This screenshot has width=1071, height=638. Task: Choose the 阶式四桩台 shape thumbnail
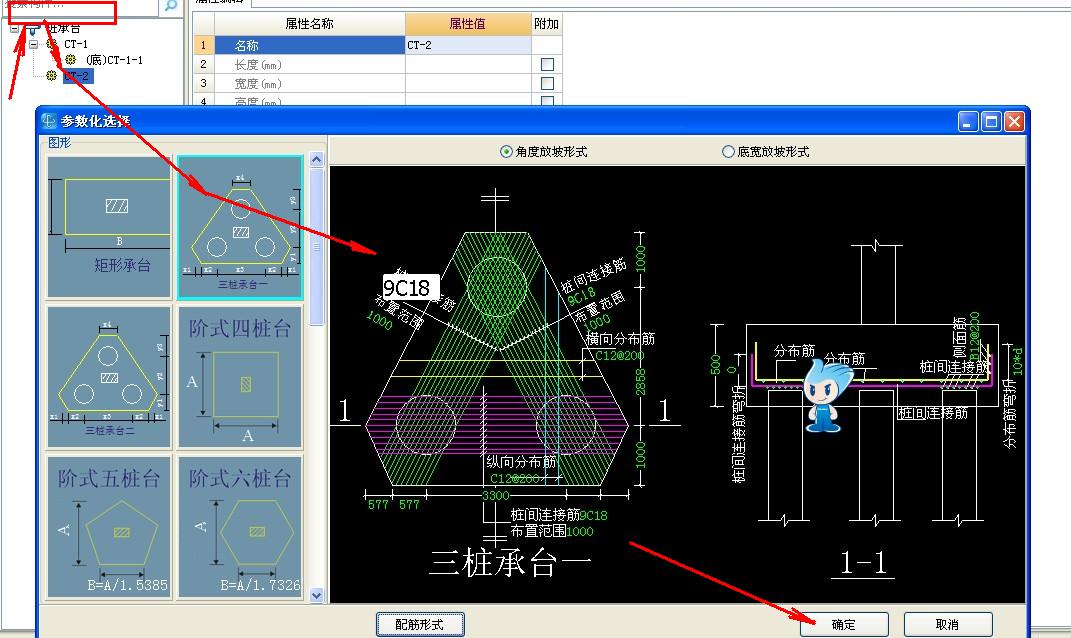240,376
